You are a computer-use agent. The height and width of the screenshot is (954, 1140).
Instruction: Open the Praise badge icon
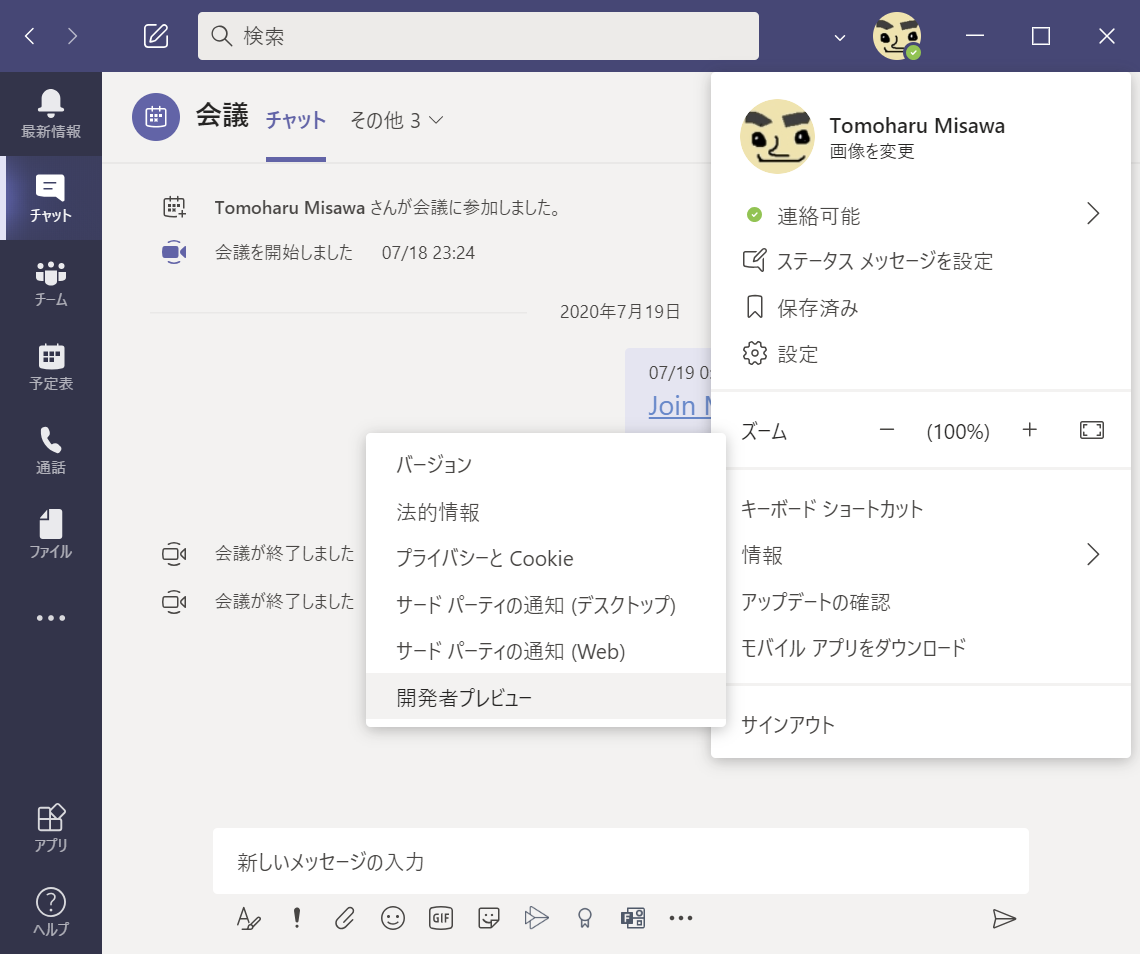click(585, 918)
